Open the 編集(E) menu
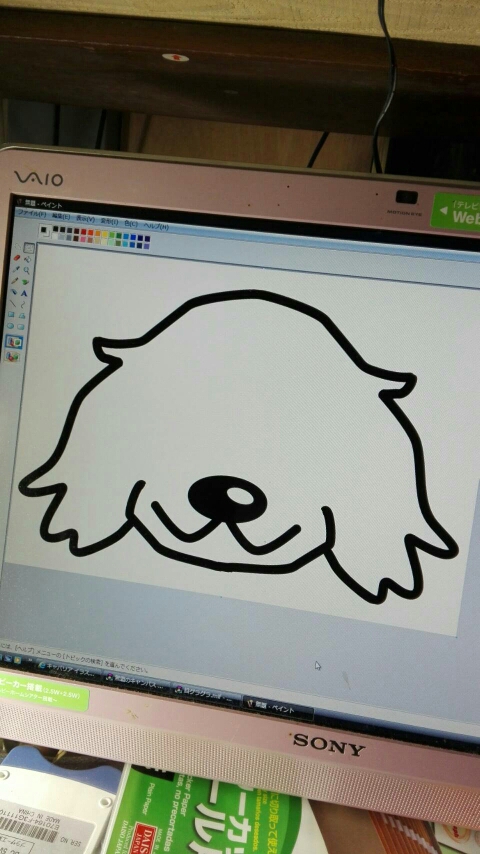The image size is (480, 854). [60, 216]
